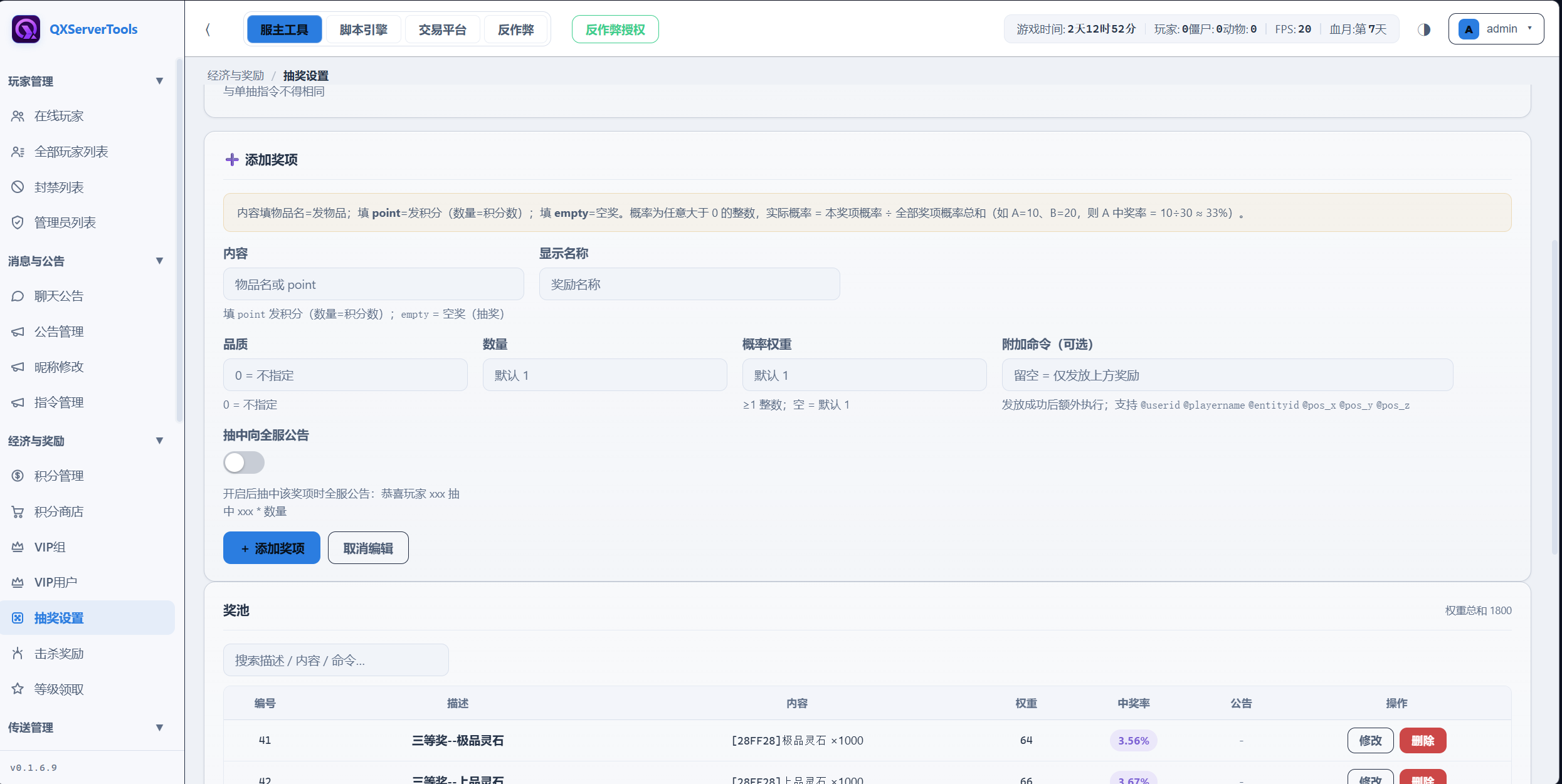Collapse the 经济与奖励 section
1562x784 pixels.
coord(159,441)
